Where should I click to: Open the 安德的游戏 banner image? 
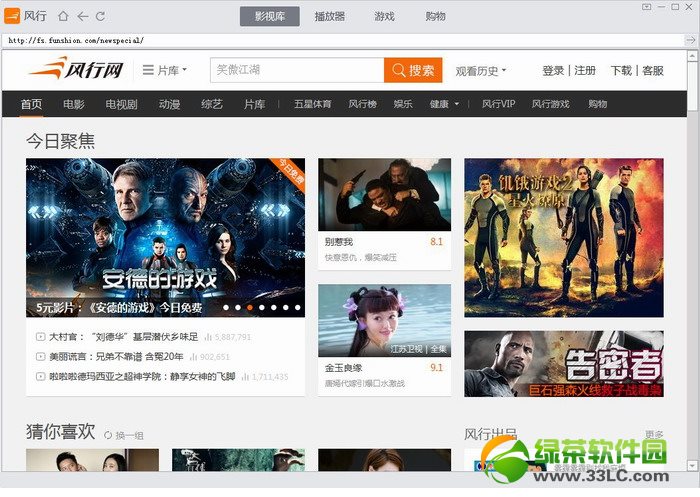pos(166,238)
